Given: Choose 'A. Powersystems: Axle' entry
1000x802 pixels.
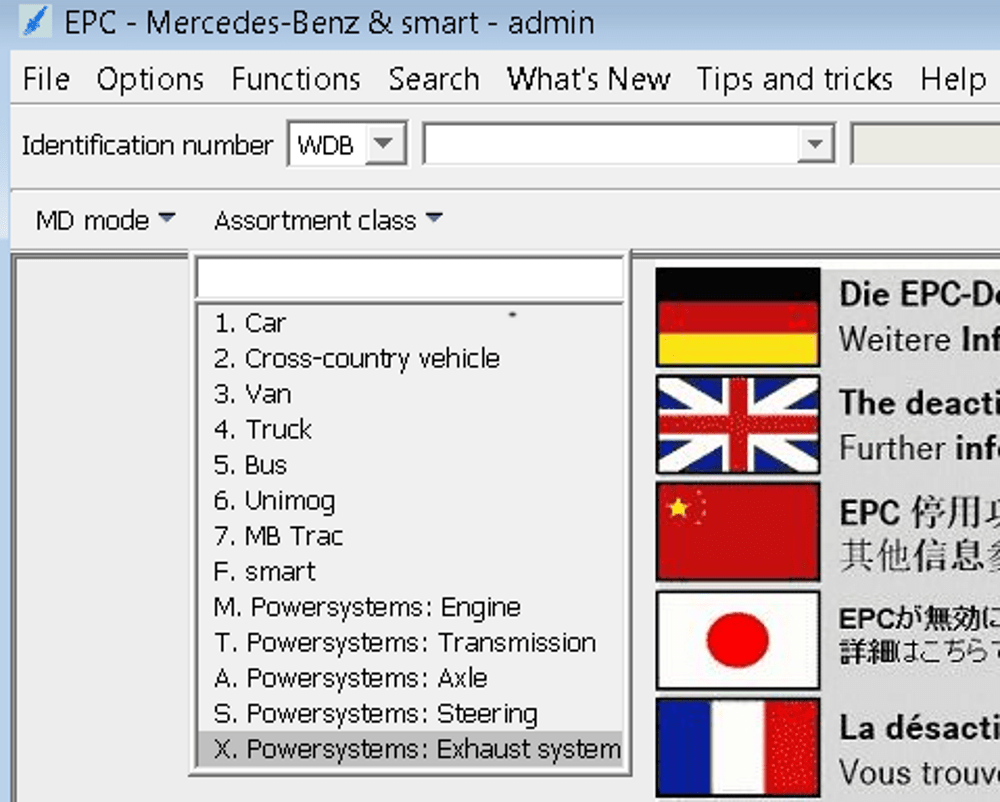Looking at the screenshot, I should coord(409,678).
